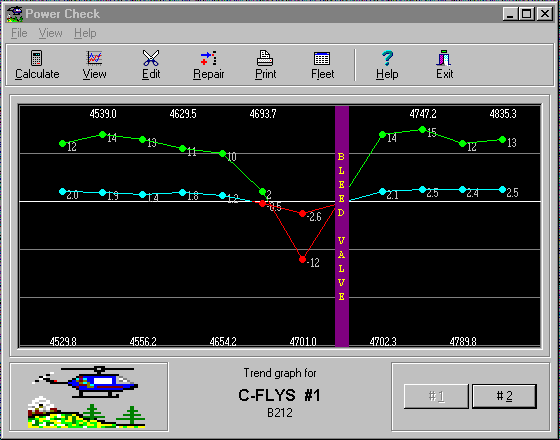Click the red -2.6 data point

coord(302,213)
